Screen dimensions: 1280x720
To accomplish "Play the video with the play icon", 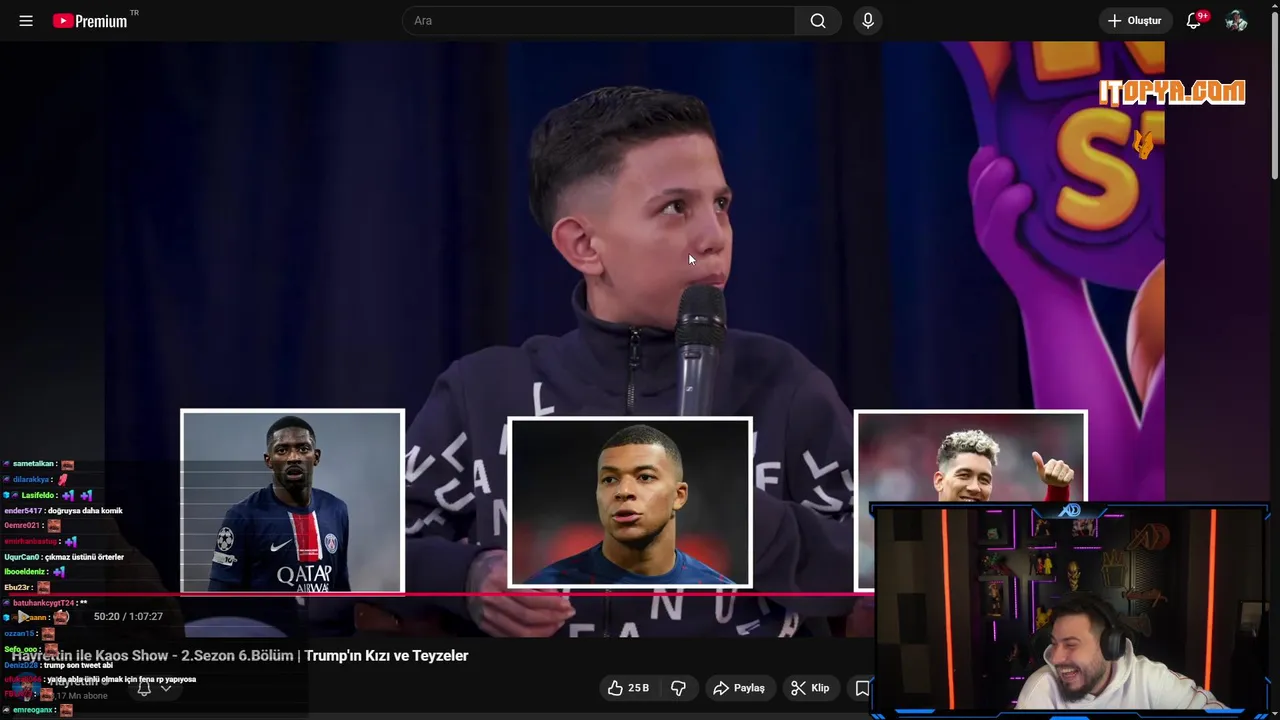I will 24,617.
